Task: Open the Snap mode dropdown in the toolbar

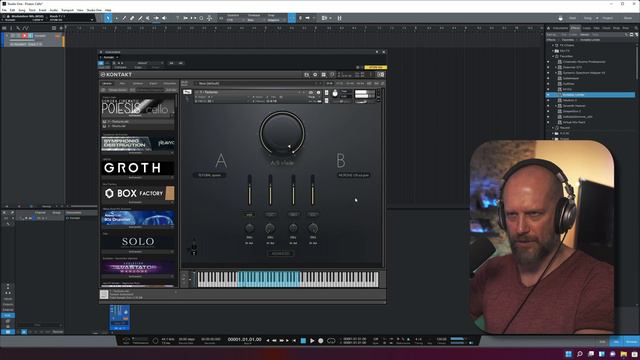Action: [276, 20]
